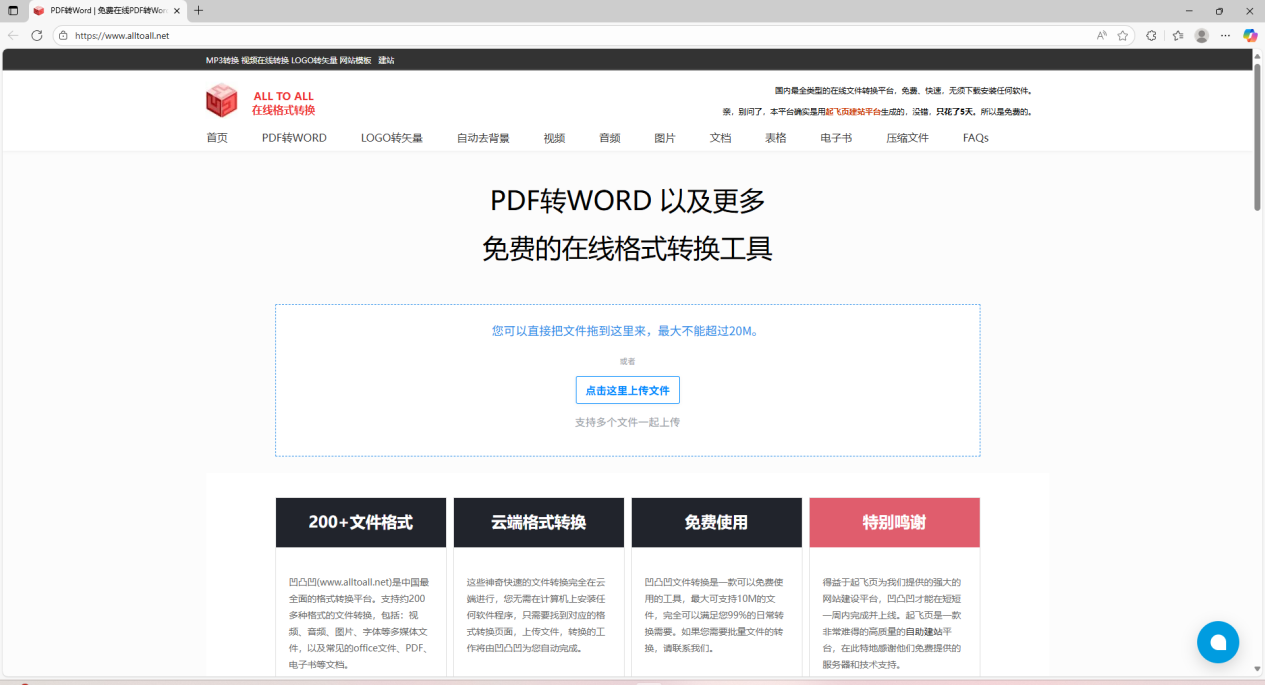
Task: Open a new browser tab
Action: (198, 10)
